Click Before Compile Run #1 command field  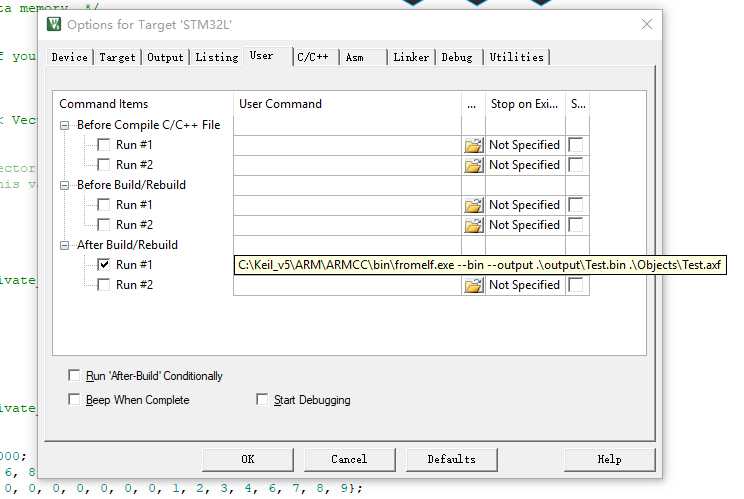pyautogui.click(x=347, y=145)
